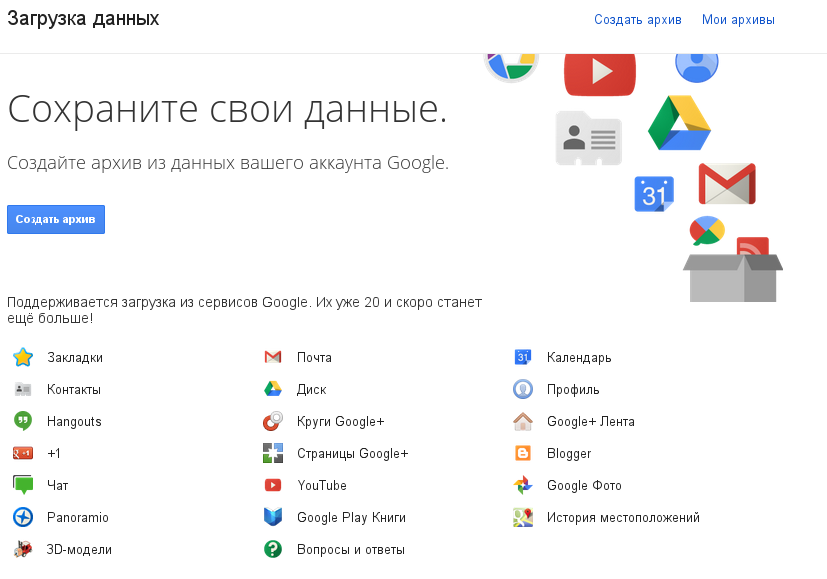Select the Диск icon
Screen dimensions: 827x579
tap(272, 389)
